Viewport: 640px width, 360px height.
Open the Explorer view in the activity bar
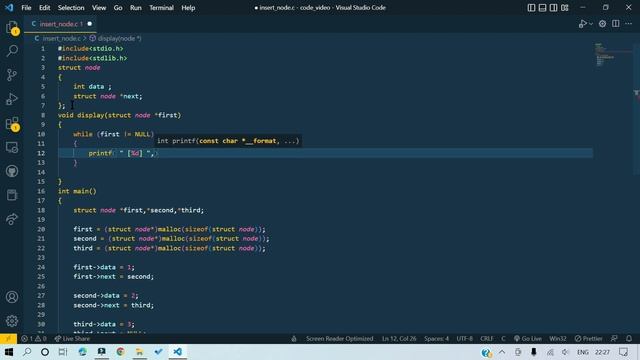(12, 27)
